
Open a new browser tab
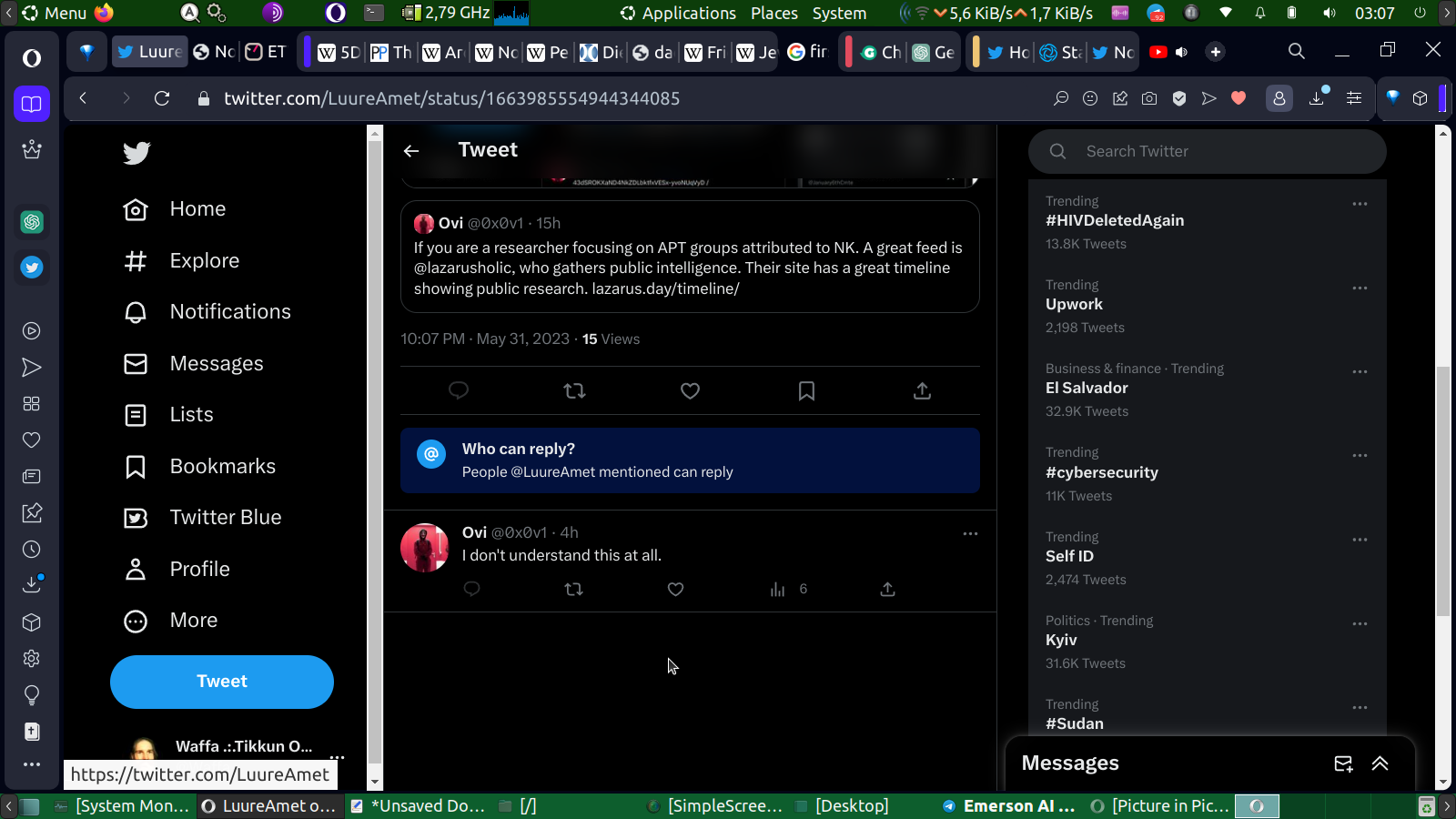(1216, 52)
